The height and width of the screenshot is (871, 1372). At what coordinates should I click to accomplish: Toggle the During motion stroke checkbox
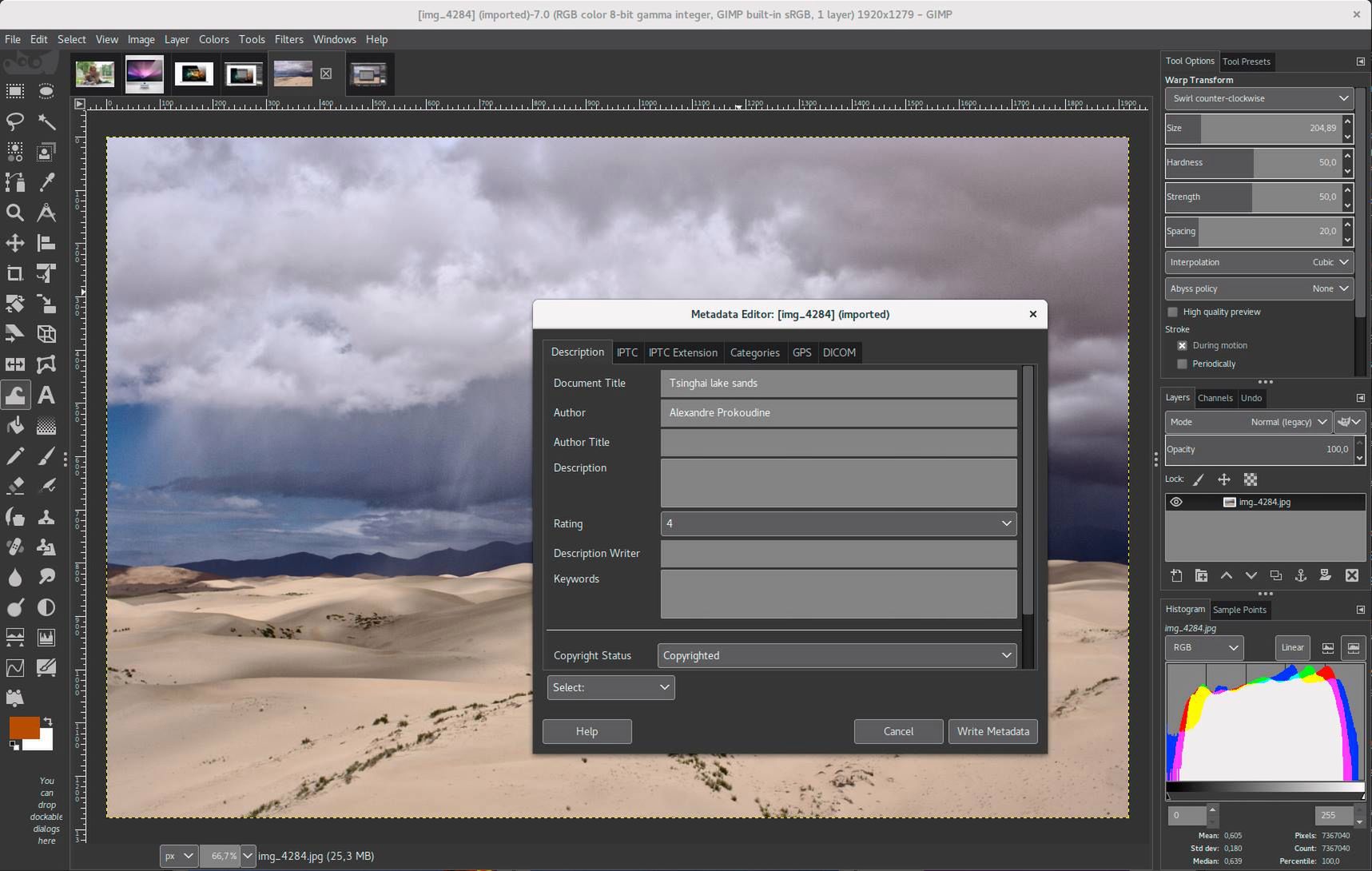(x=1182, y=345)
